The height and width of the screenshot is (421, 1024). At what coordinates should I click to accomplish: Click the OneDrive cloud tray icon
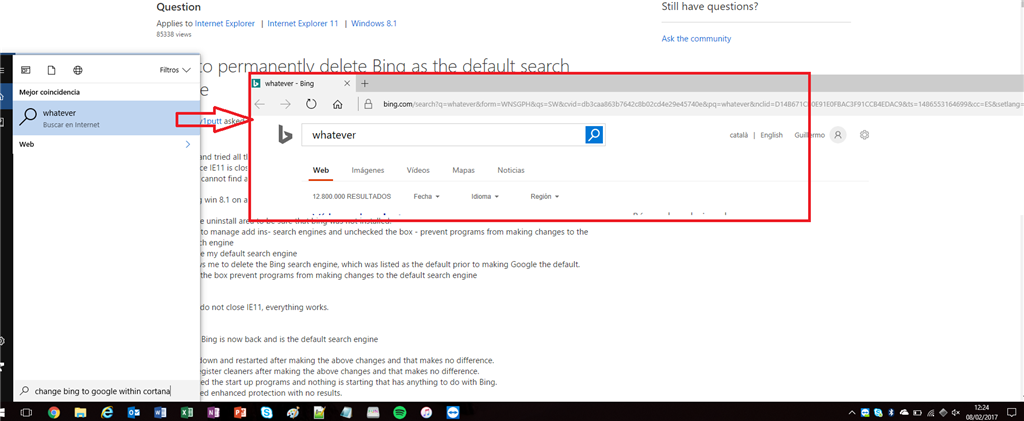[x=904, y=413]
